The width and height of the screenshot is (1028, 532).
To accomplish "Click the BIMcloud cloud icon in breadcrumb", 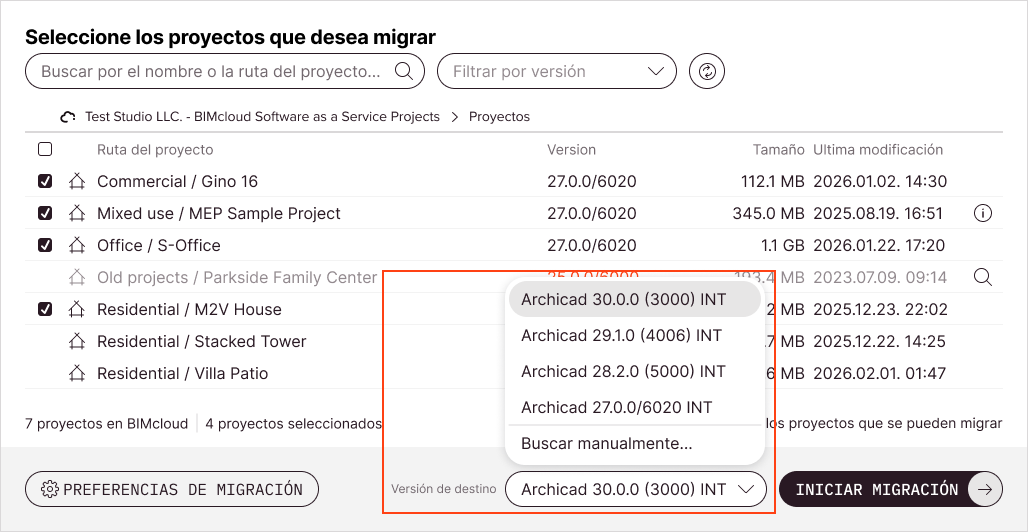I will coord(68,117).
